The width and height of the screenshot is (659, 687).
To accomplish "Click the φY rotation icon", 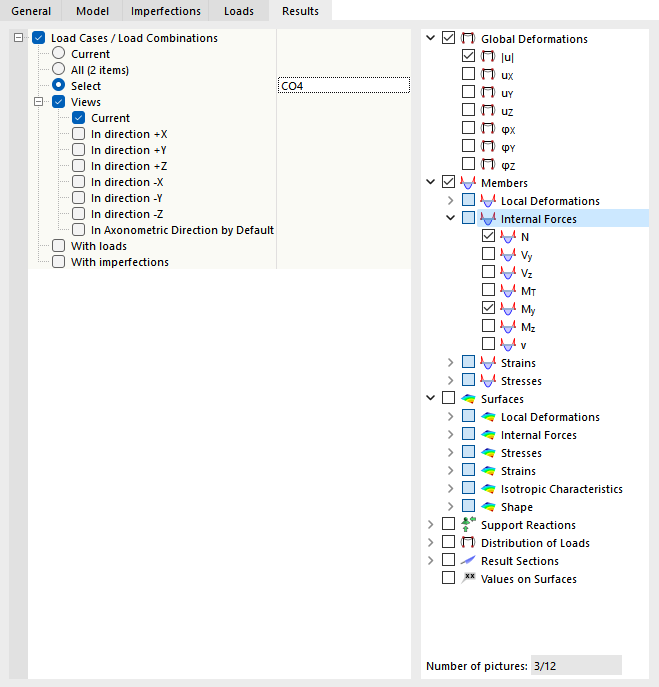I will click(488, 146).
